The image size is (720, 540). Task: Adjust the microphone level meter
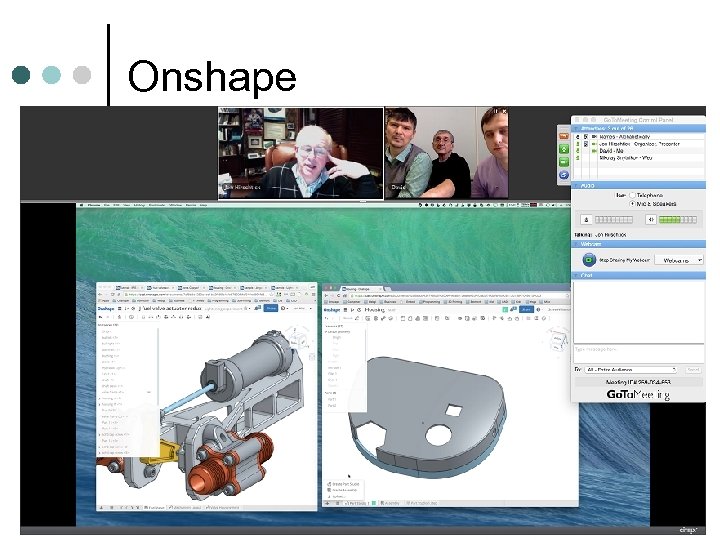pos(613,220)
